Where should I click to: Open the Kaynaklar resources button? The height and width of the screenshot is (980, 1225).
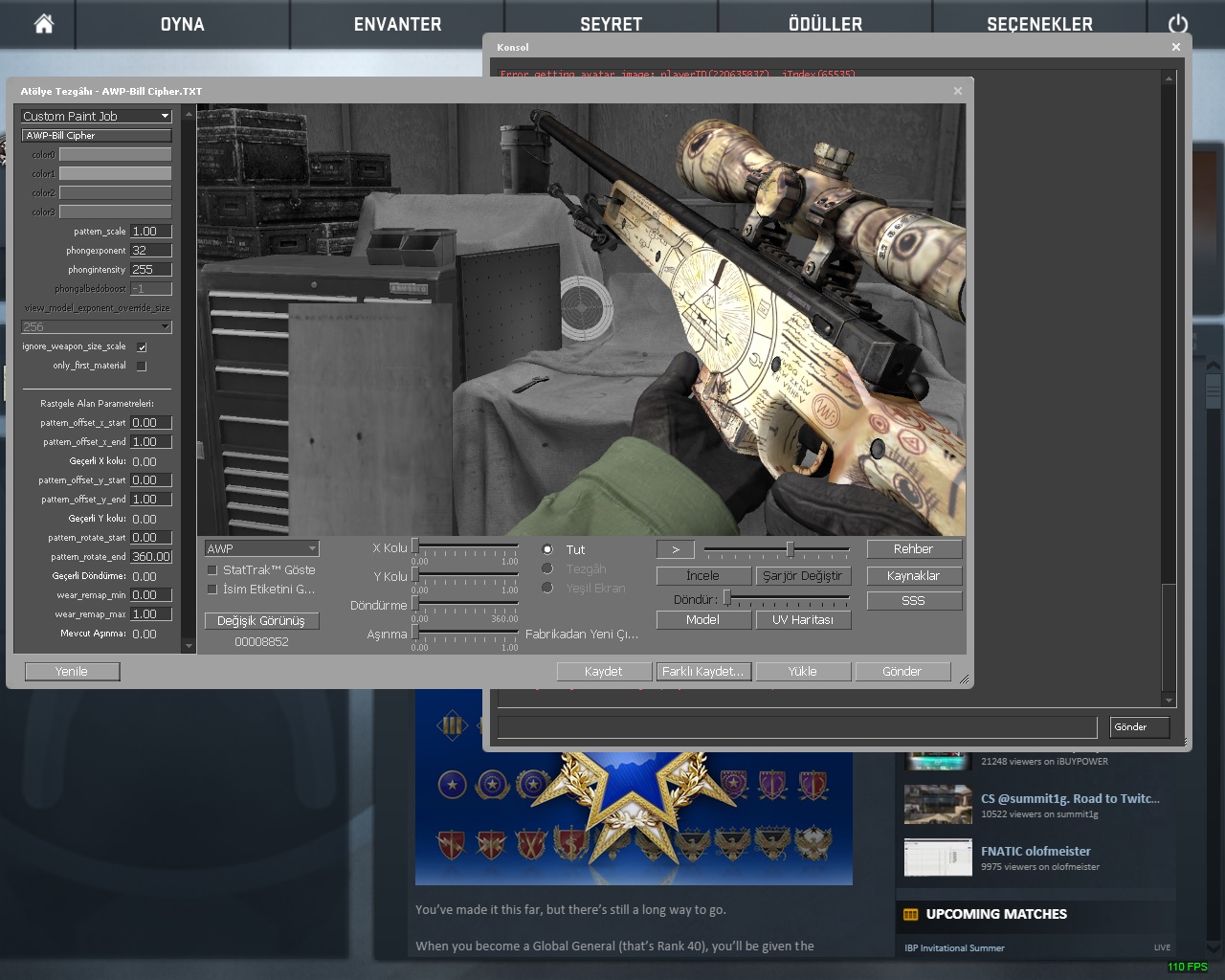[x=913, y=576]
